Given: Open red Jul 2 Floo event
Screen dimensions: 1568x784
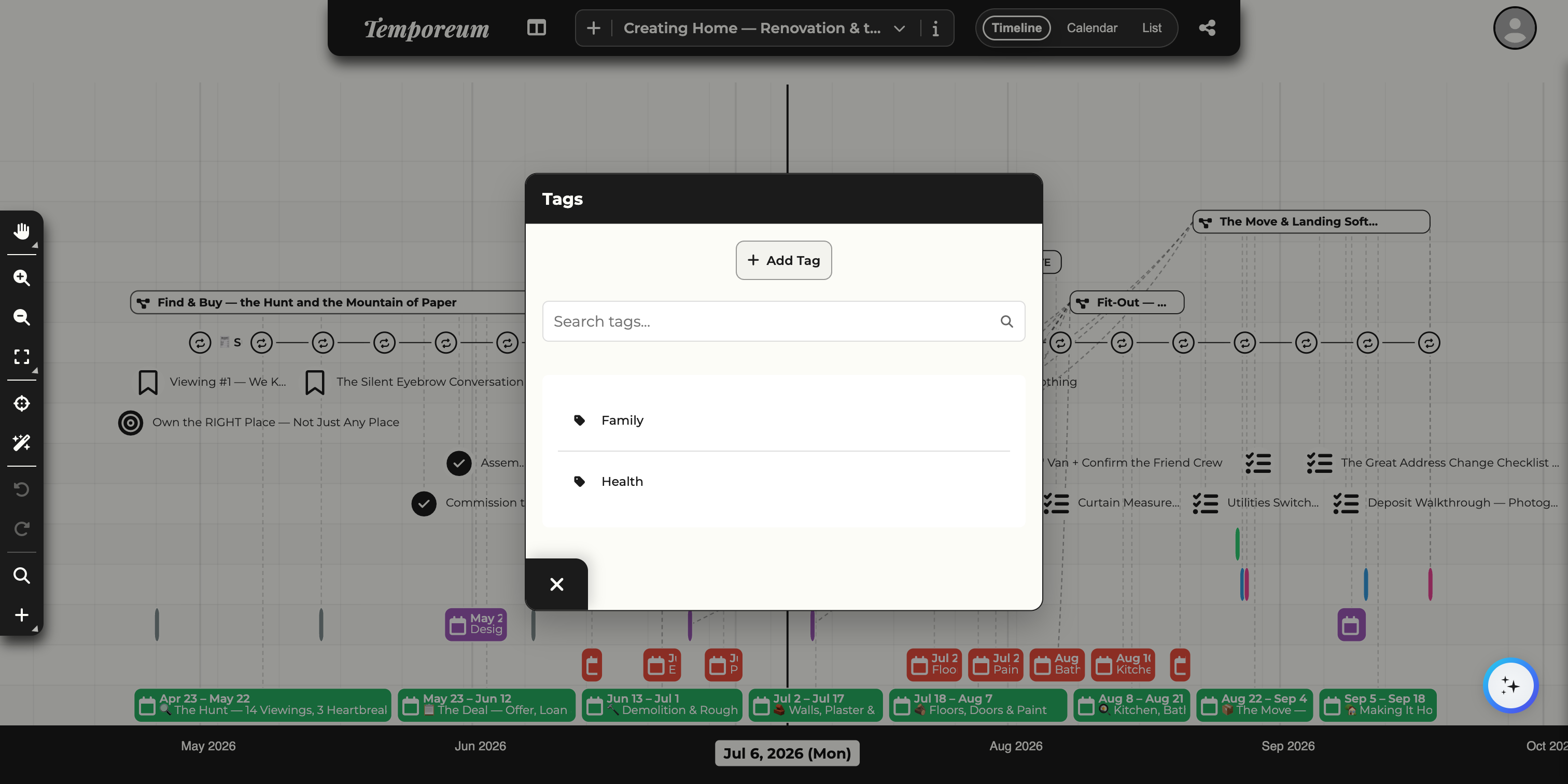Looking at the screenshot, I should click(x=934, y=665).
